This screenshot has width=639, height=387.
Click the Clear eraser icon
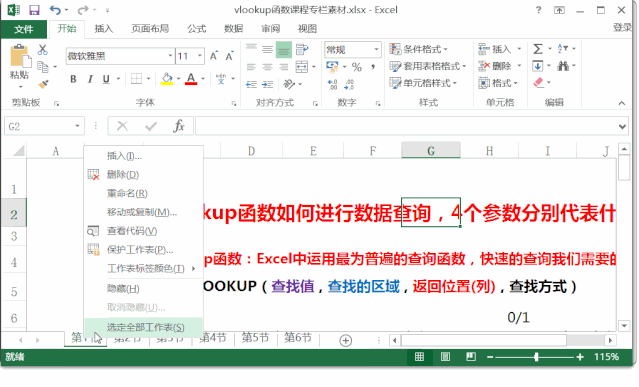(x=538, y=83)
